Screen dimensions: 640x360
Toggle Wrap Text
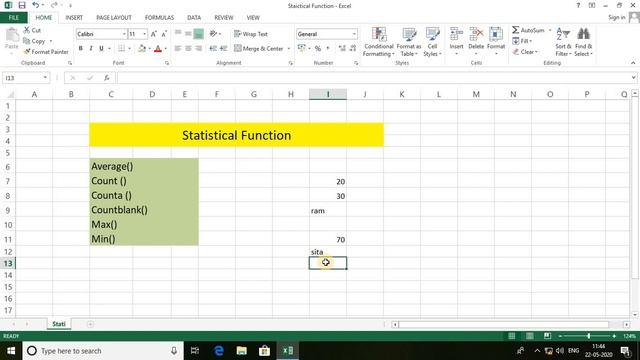[251, 34]
